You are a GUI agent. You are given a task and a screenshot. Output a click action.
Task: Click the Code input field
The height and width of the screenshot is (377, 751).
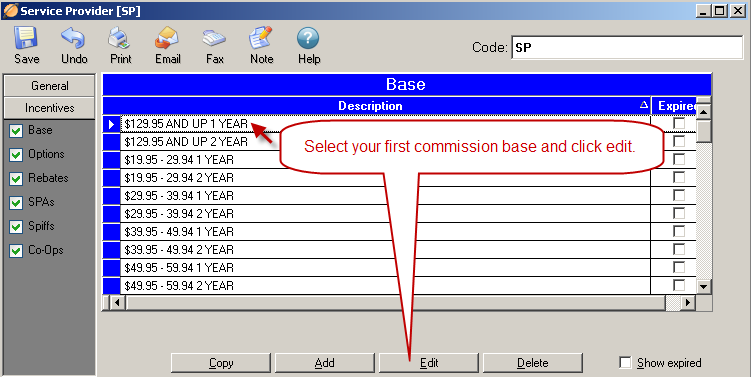click(627, 47)
